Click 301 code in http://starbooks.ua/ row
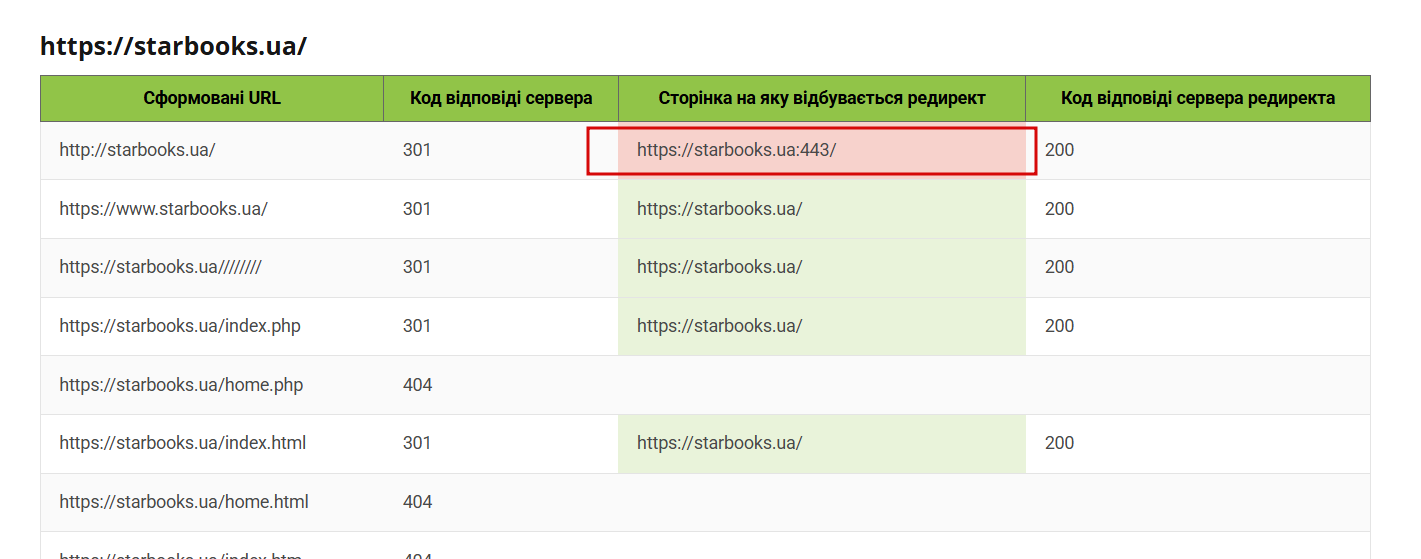The width and height of the screenshot is (1421, 559). 417,150
